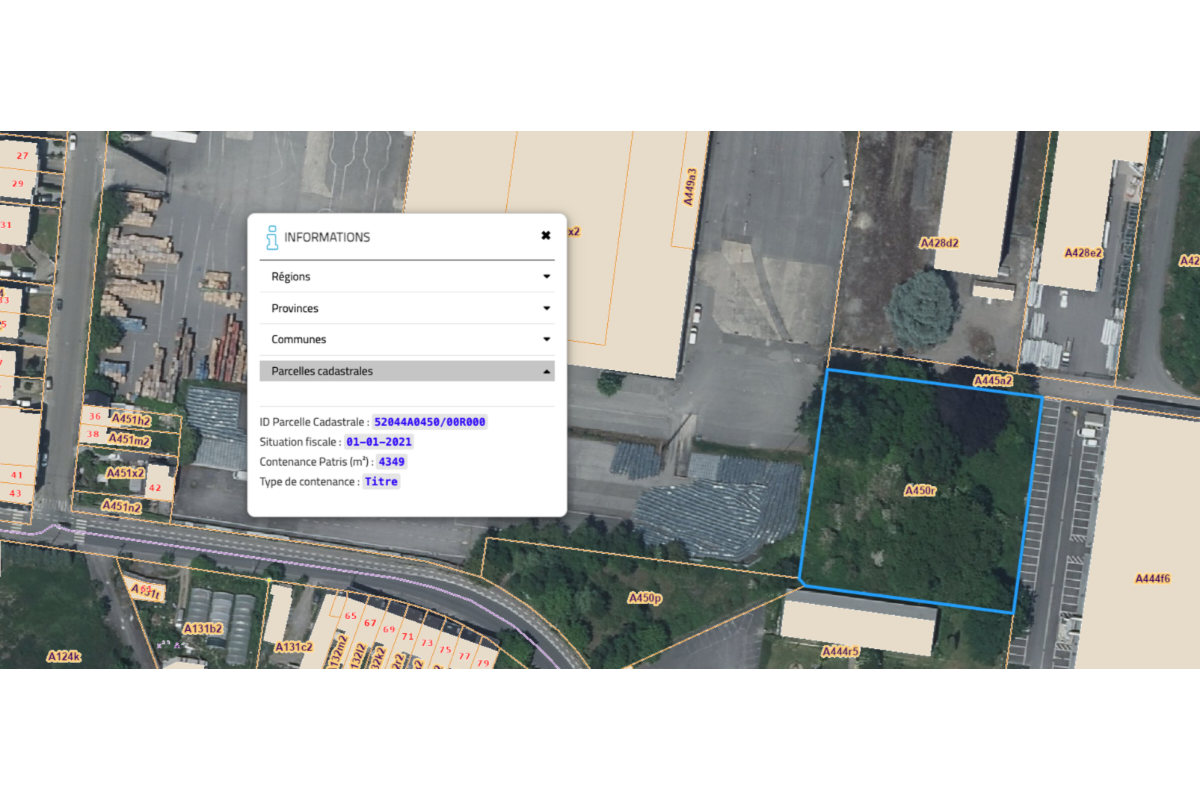This screenshot has width=1200, height=800.
Task: Select parcel A428e2 on the map
Action: point(1083,253)
